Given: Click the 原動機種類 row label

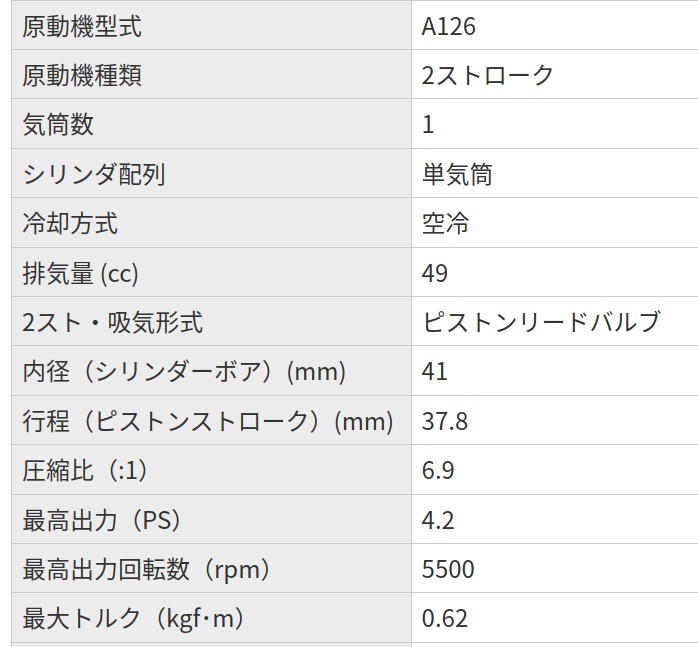Looking at the screenshot, I should pos(82,76).
